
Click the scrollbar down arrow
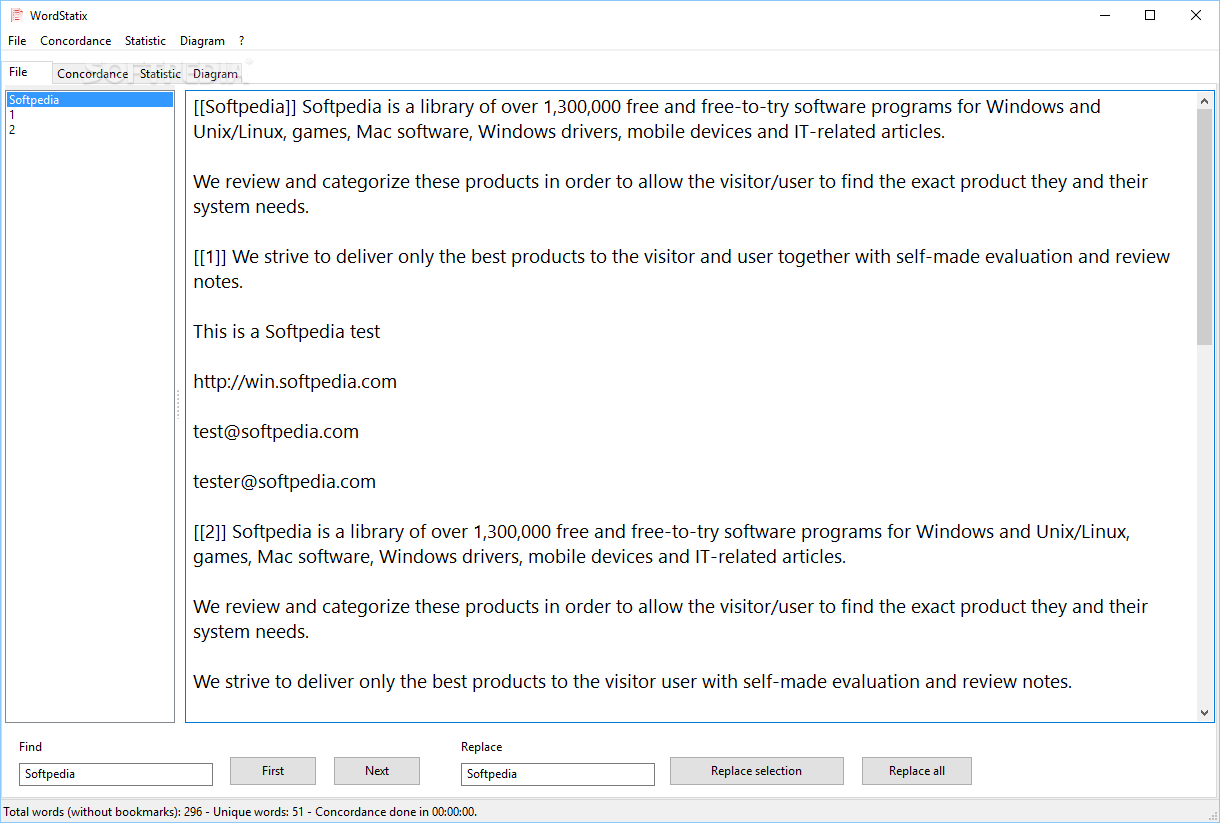(x=1205, y=713)
